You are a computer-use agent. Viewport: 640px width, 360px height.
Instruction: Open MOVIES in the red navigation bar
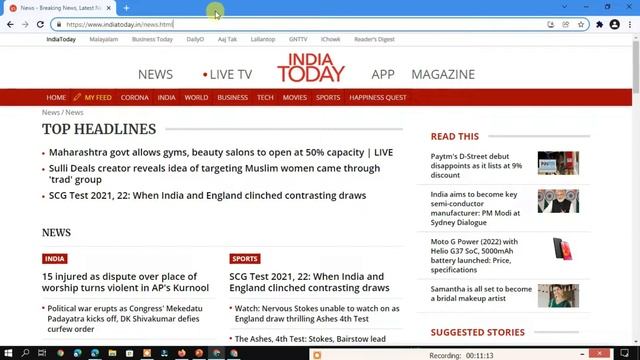click(x=295, y=98)
